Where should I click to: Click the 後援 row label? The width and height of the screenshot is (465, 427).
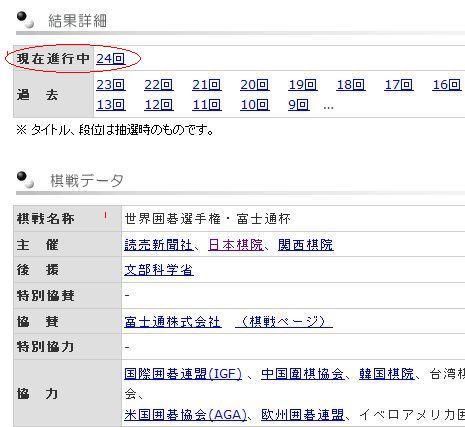(37, 270)
